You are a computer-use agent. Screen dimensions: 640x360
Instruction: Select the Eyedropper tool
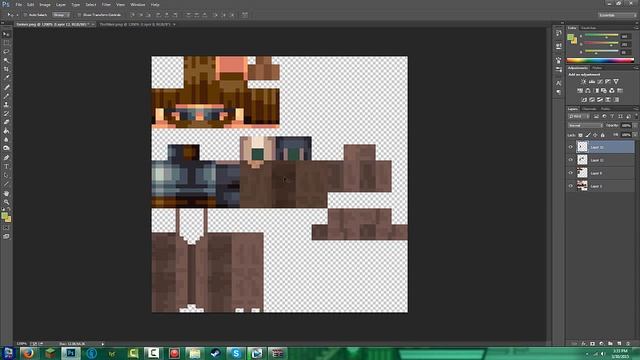6,78
